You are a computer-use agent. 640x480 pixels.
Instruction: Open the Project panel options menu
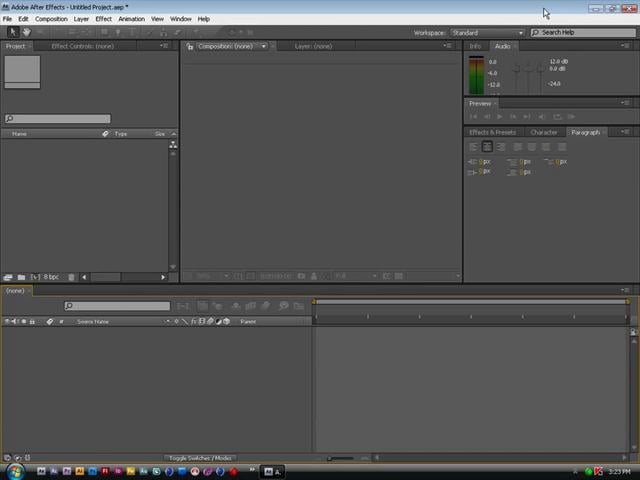pyautogui.click(x=164, y=46)
